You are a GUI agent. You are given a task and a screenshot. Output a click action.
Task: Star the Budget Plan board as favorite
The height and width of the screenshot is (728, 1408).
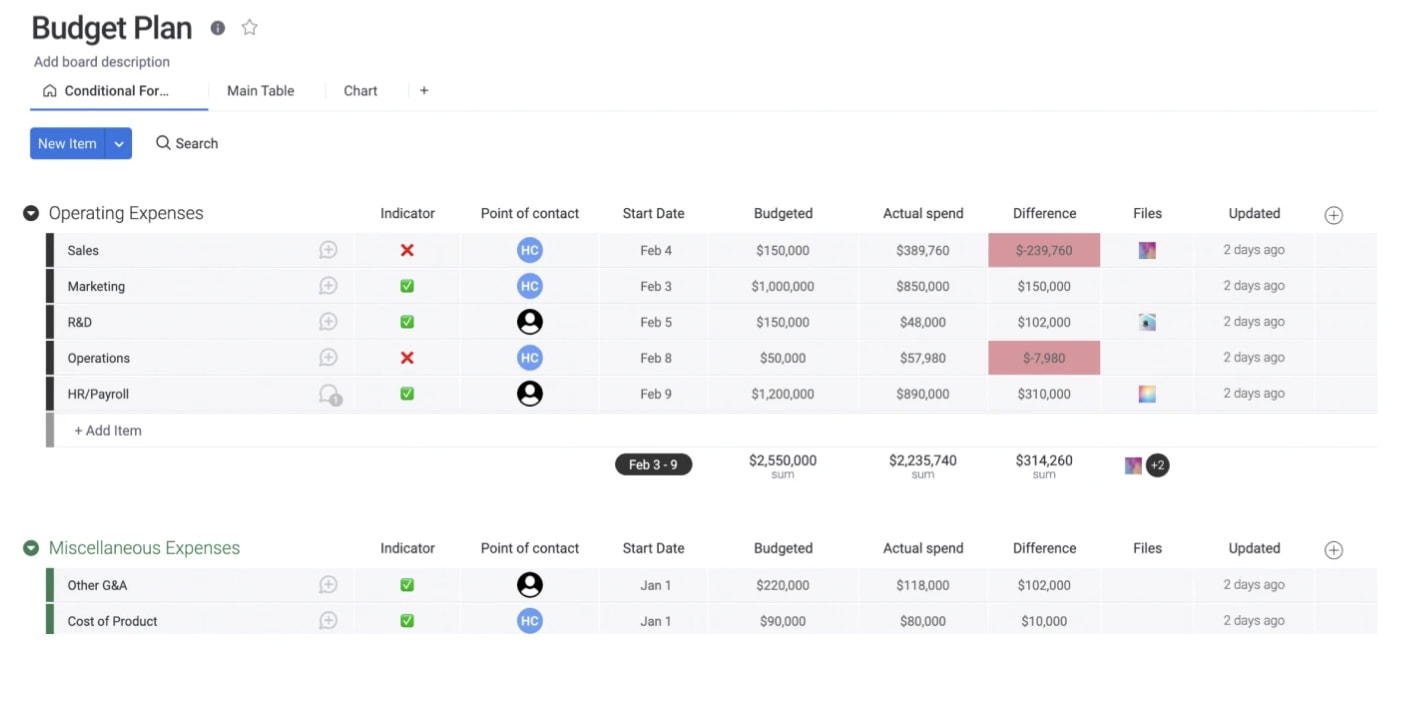click(250, 28)
